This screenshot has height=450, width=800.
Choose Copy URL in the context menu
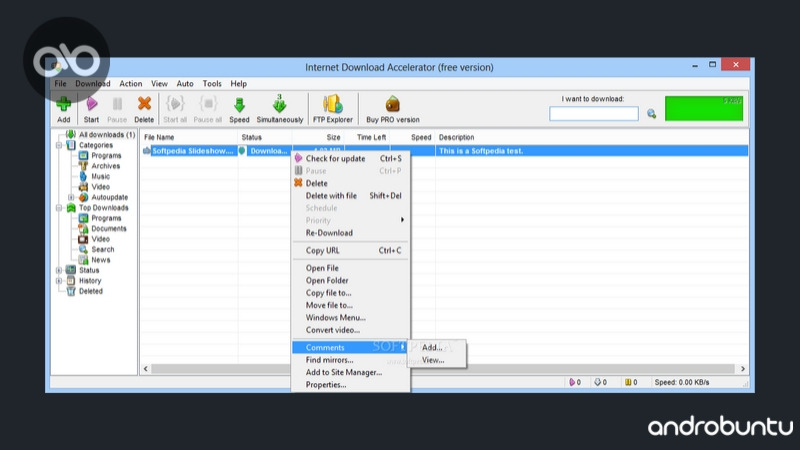click(x=351, y=251)
